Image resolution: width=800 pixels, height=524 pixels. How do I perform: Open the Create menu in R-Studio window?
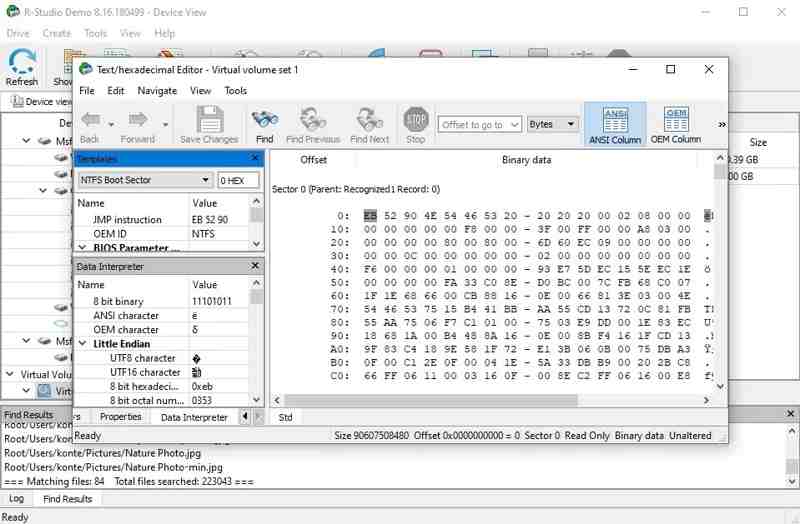pos(57,33)
